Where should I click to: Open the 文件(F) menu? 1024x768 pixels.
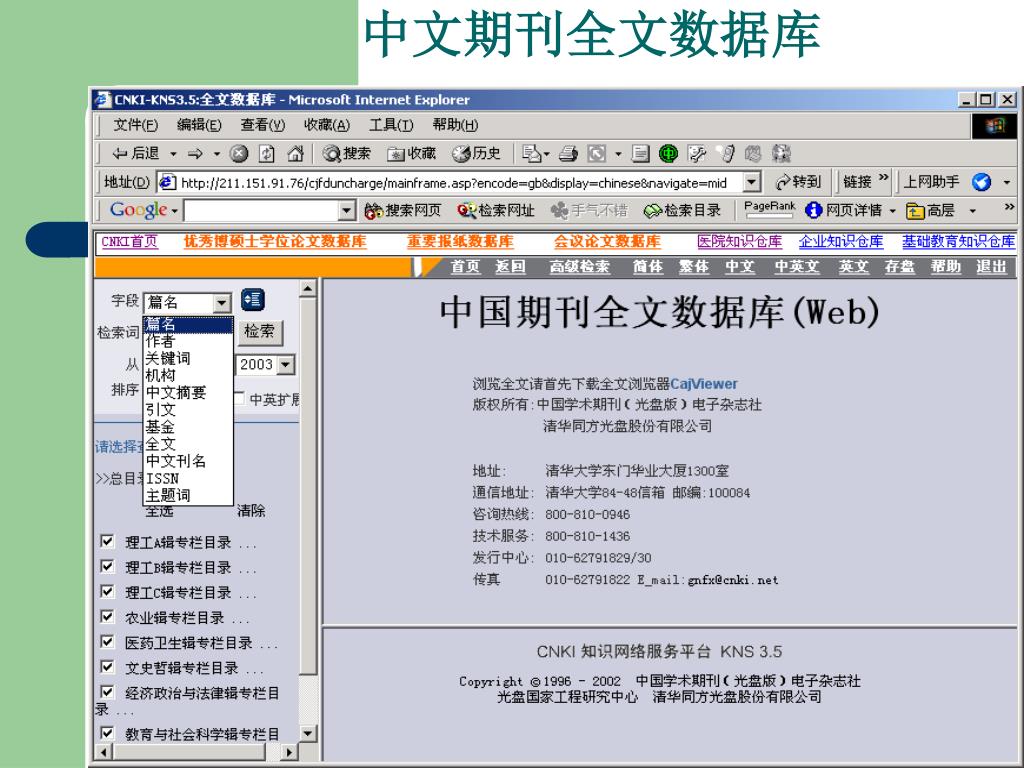[x=136, y=125]
